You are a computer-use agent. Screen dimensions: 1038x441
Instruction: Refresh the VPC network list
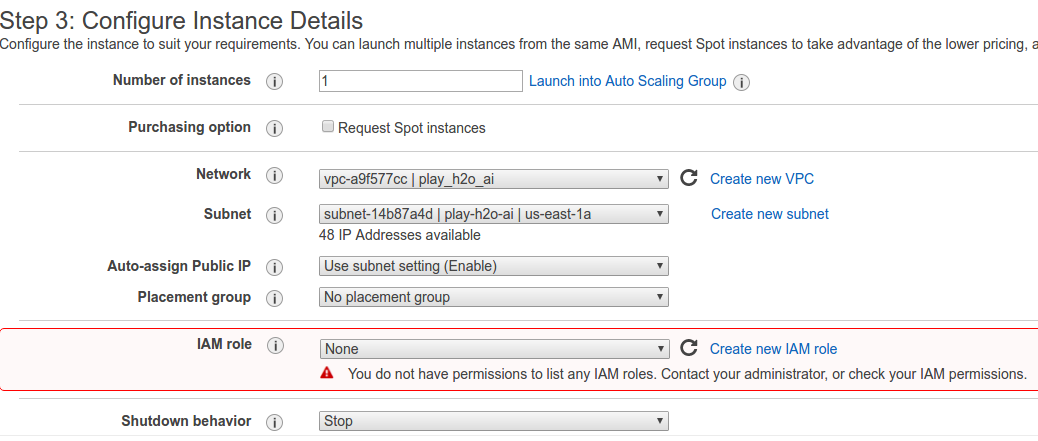[688, 178]
